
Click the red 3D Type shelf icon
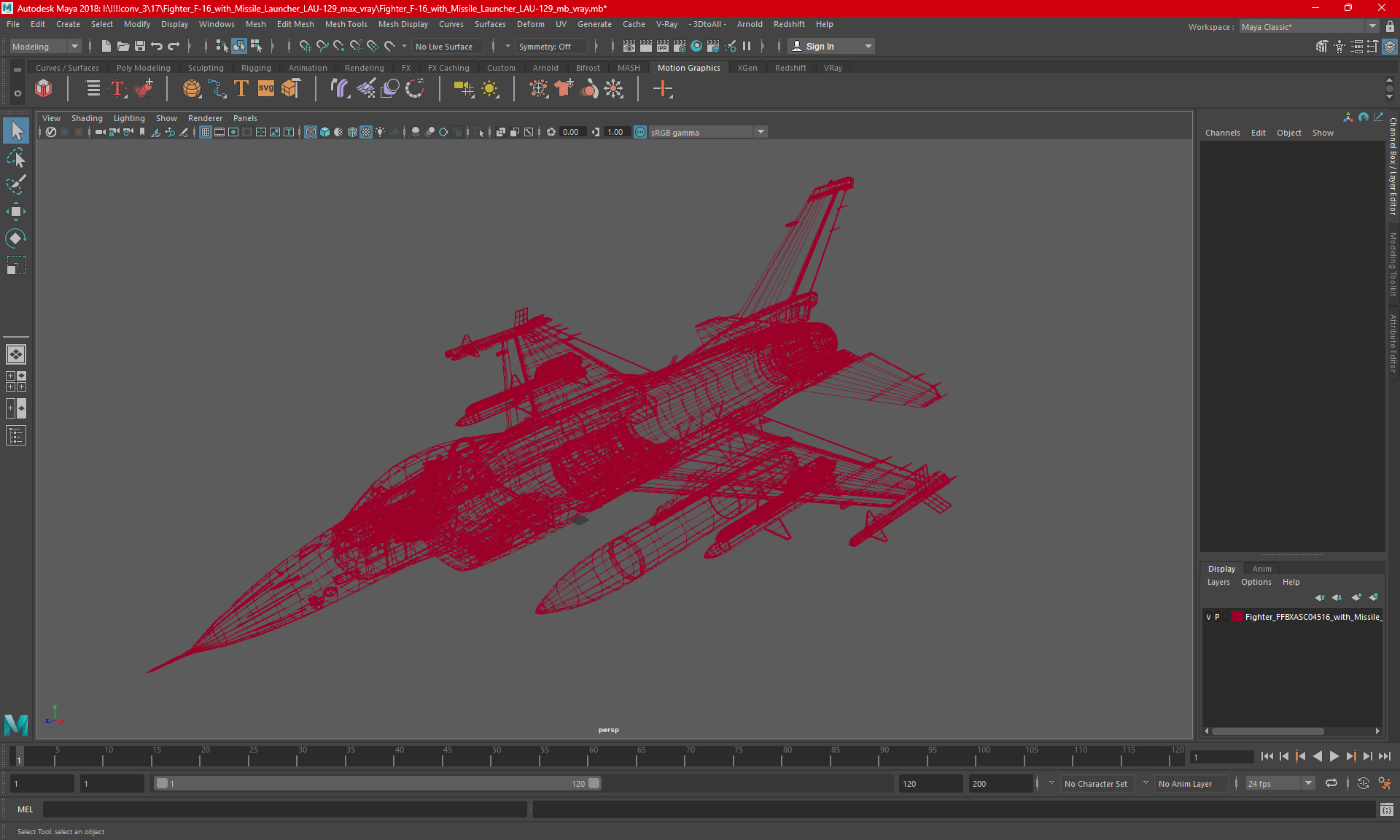click(118, 89)
